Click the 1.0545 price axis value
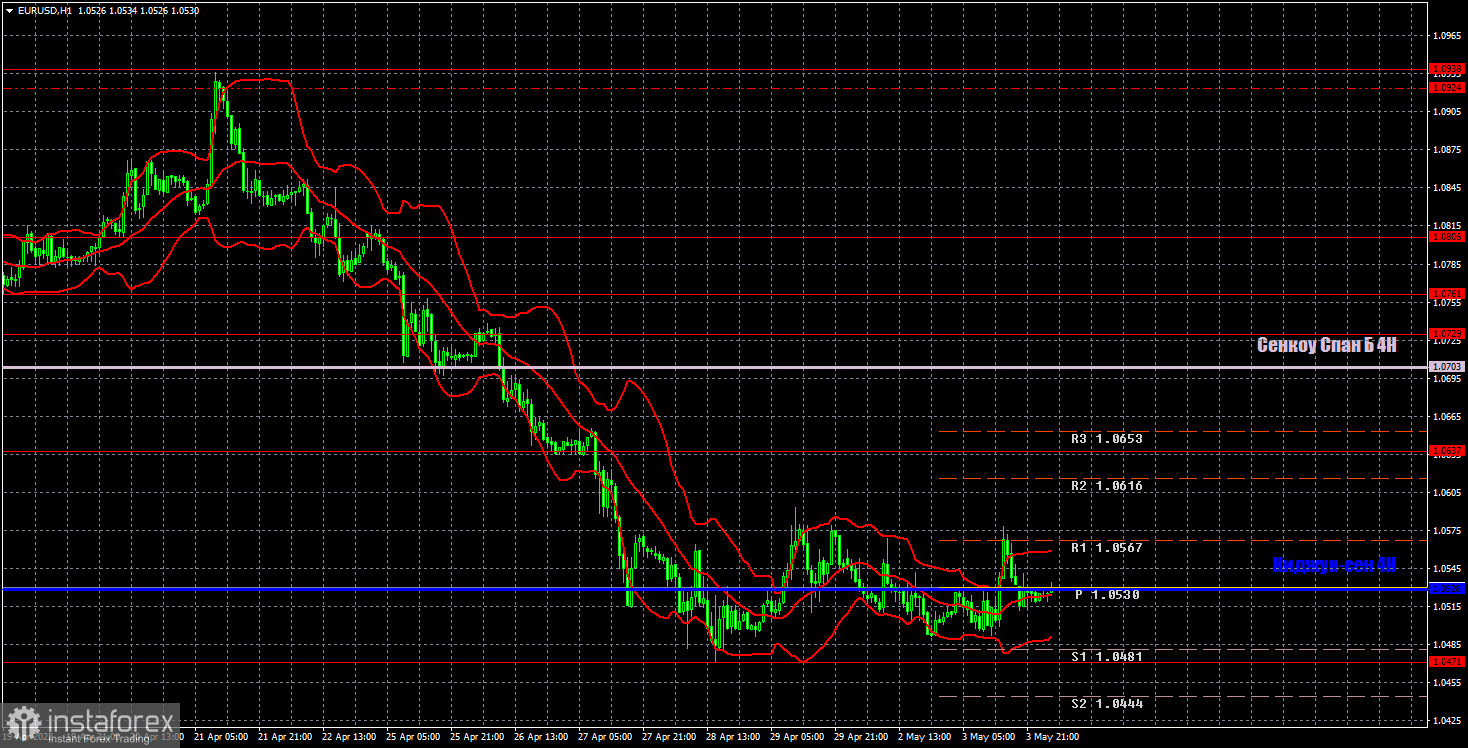 pyautogui.click(x=1447, y=568)
